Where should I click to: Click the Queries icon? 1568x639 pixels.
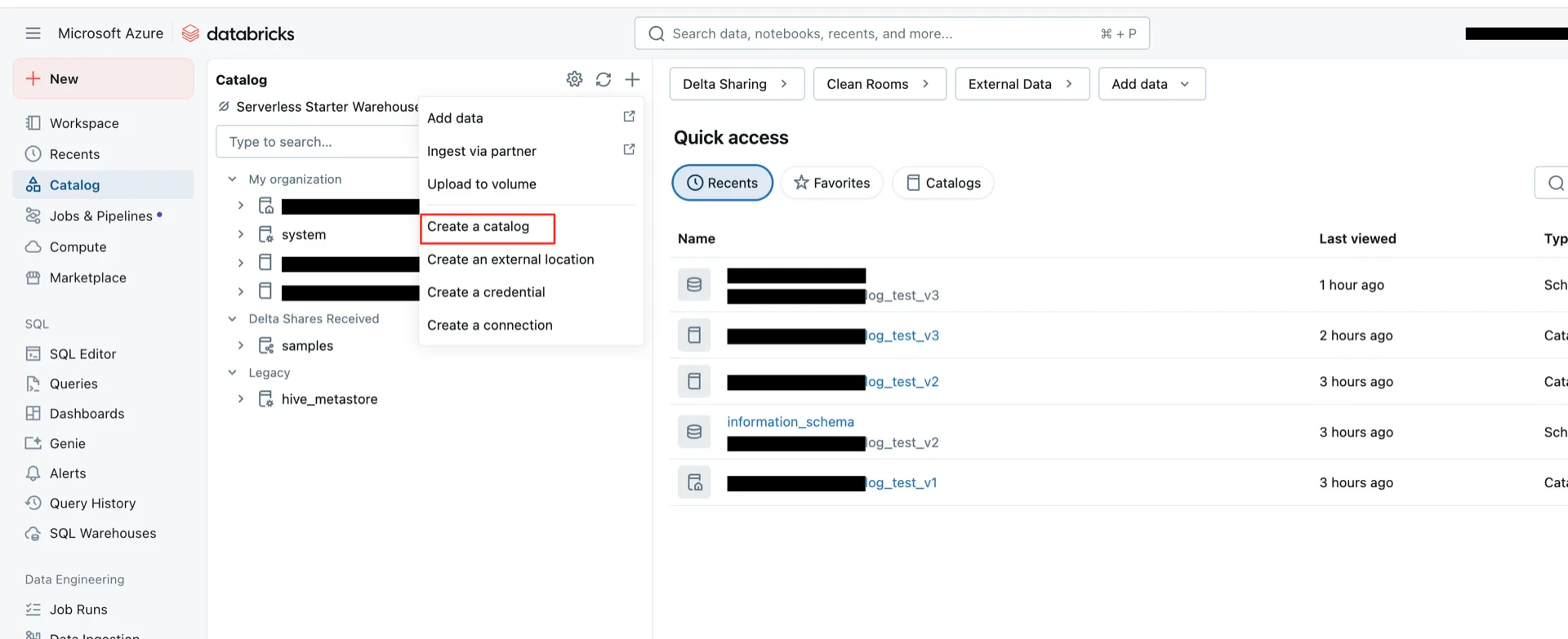click(33, 384)
